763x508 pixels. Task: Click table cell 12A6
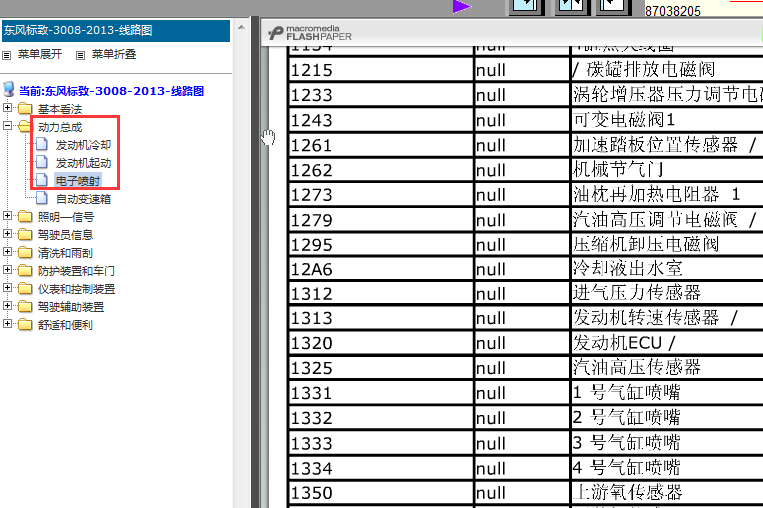[381, 269]
